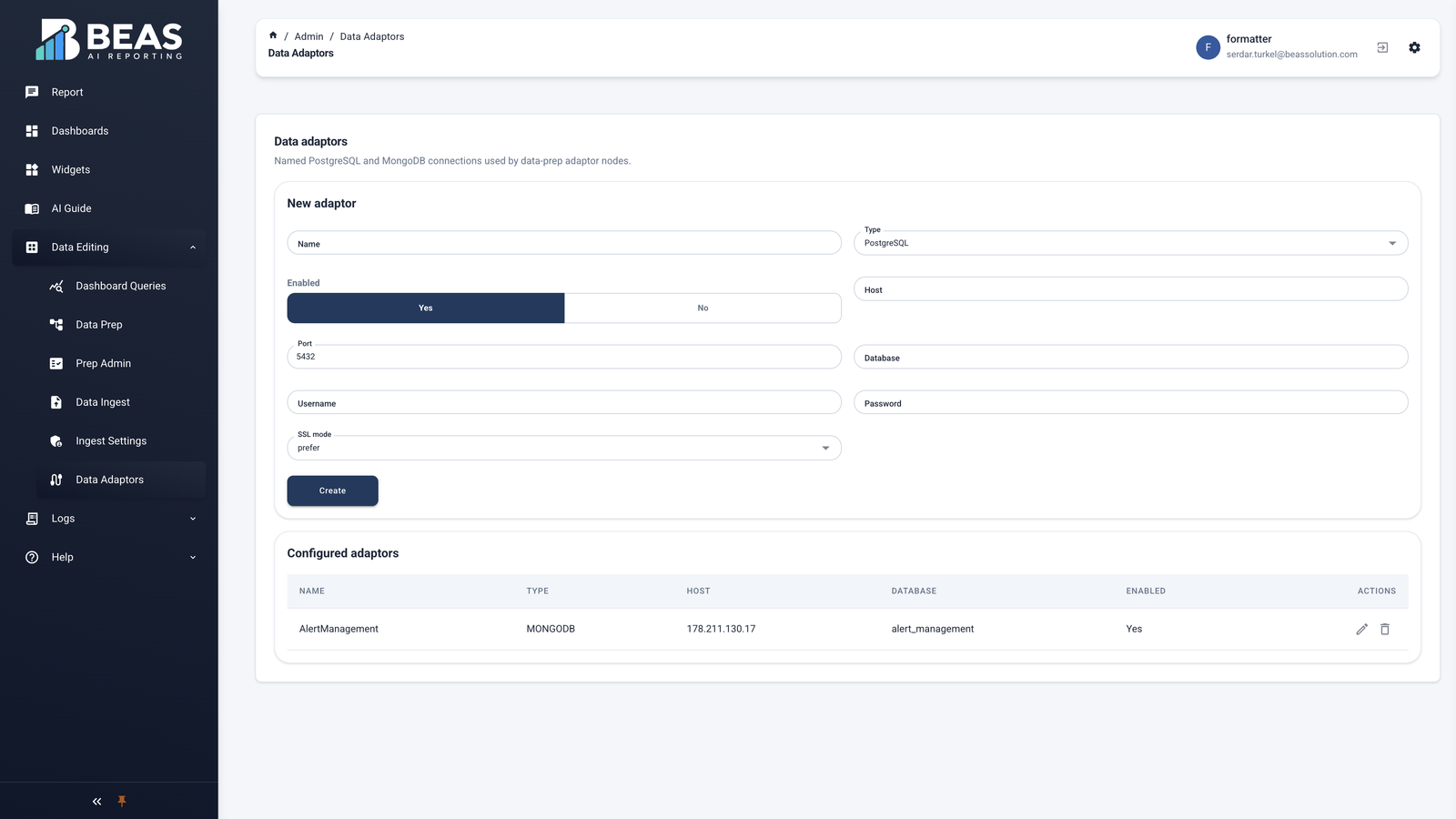Click the Admin breadcrumb link
Image resolution: width=1456 pixels, height=819 pixels.
click(308, 36)
